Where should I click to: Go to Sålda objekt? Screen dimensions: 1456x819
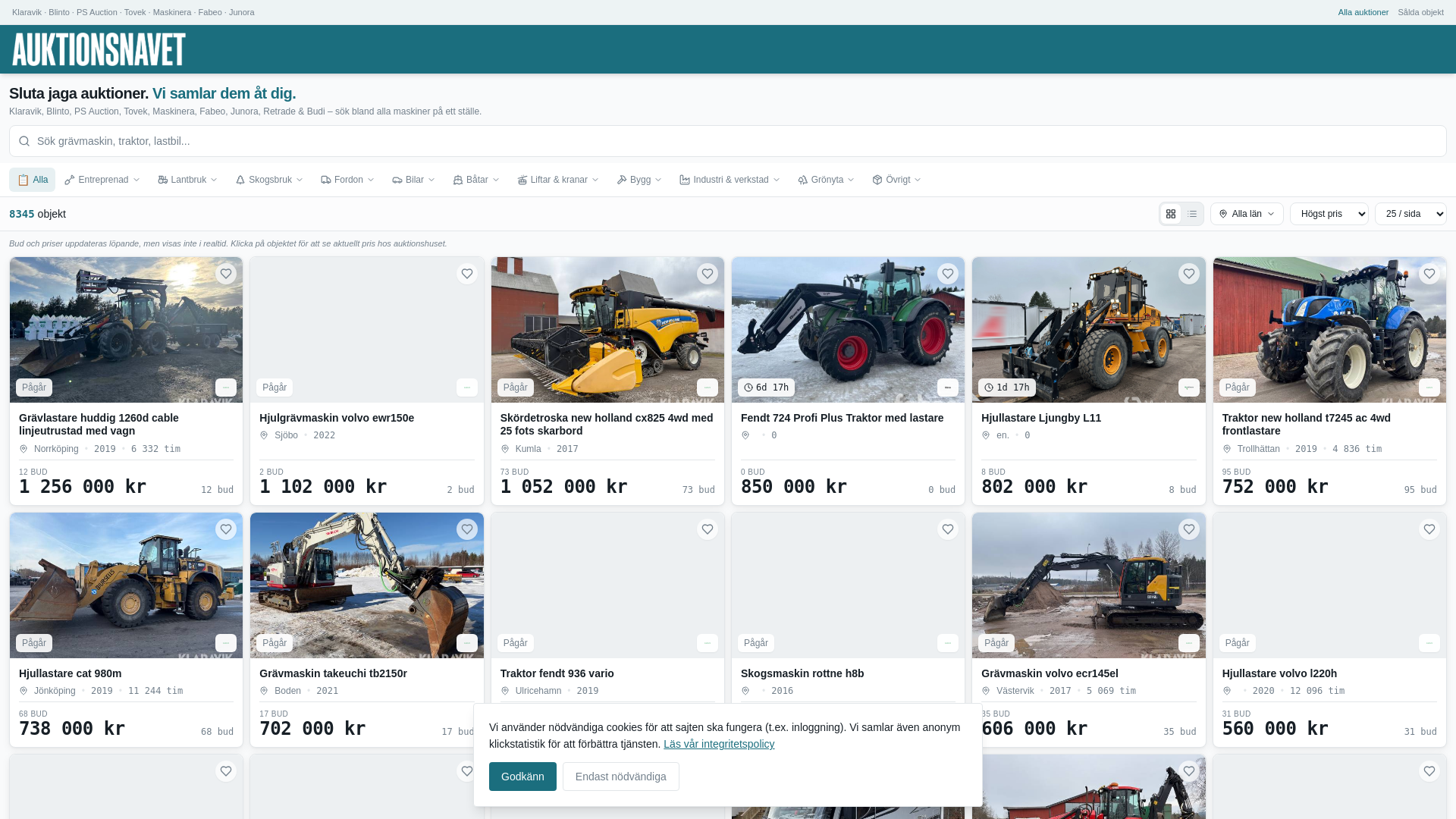point(1421,12)
